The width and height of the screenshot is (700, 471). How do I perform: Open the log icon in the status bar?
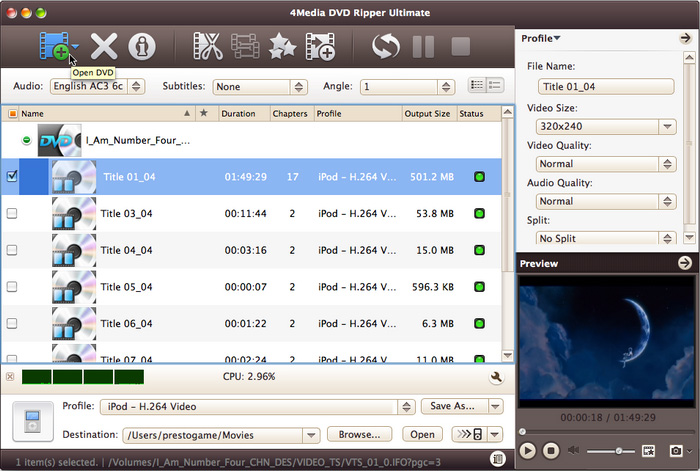point(498,458)
